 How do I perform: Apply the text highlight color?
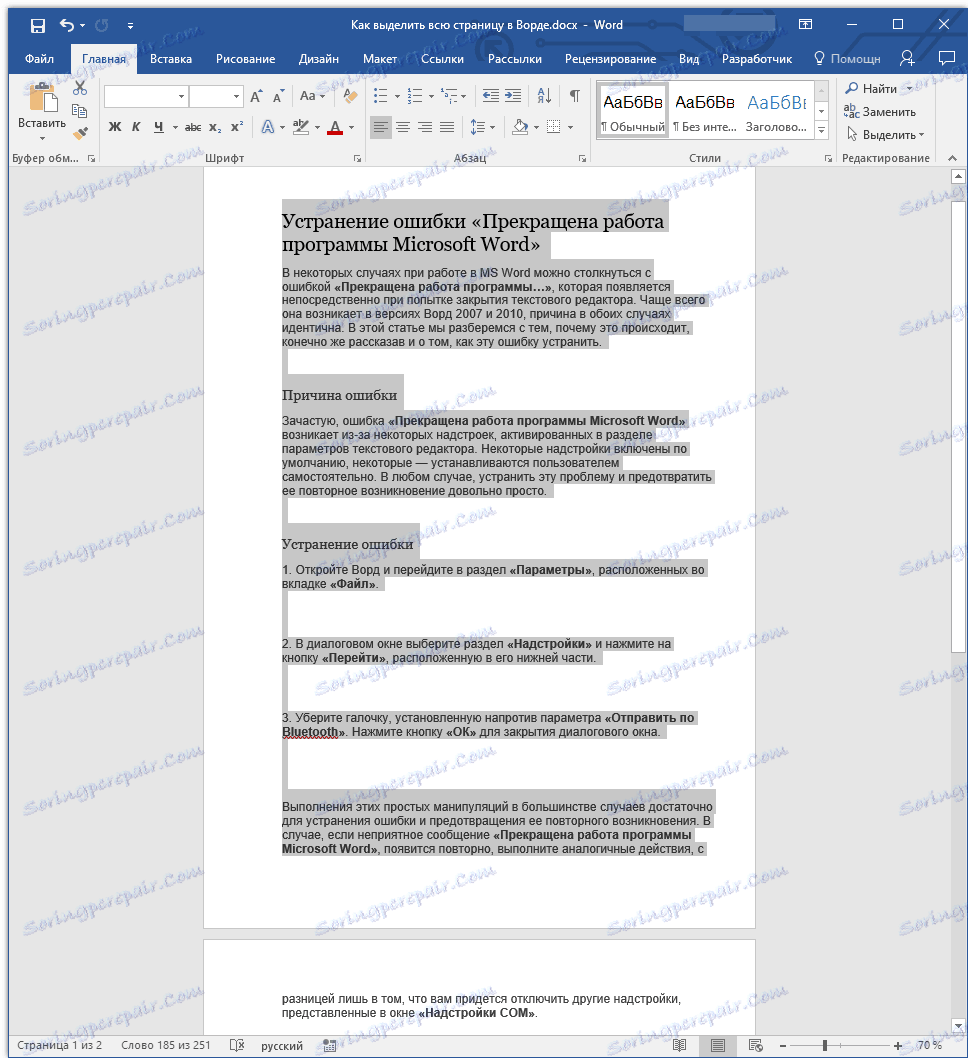pyautogui.click(x=301, y=127)
